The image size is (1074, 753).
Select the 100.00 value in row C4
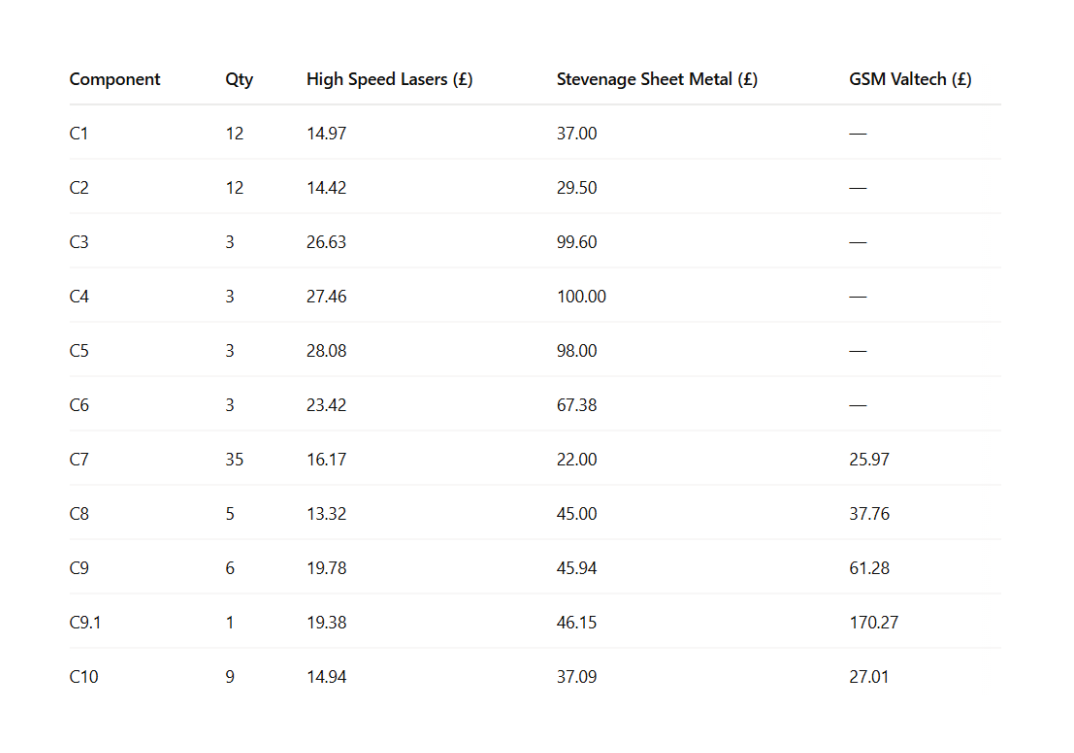(581, 297)
